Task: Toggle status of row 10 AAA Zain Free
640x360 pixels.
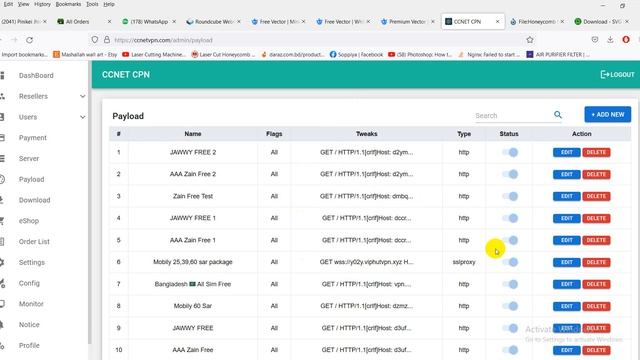Action: [x=510, y=350]
